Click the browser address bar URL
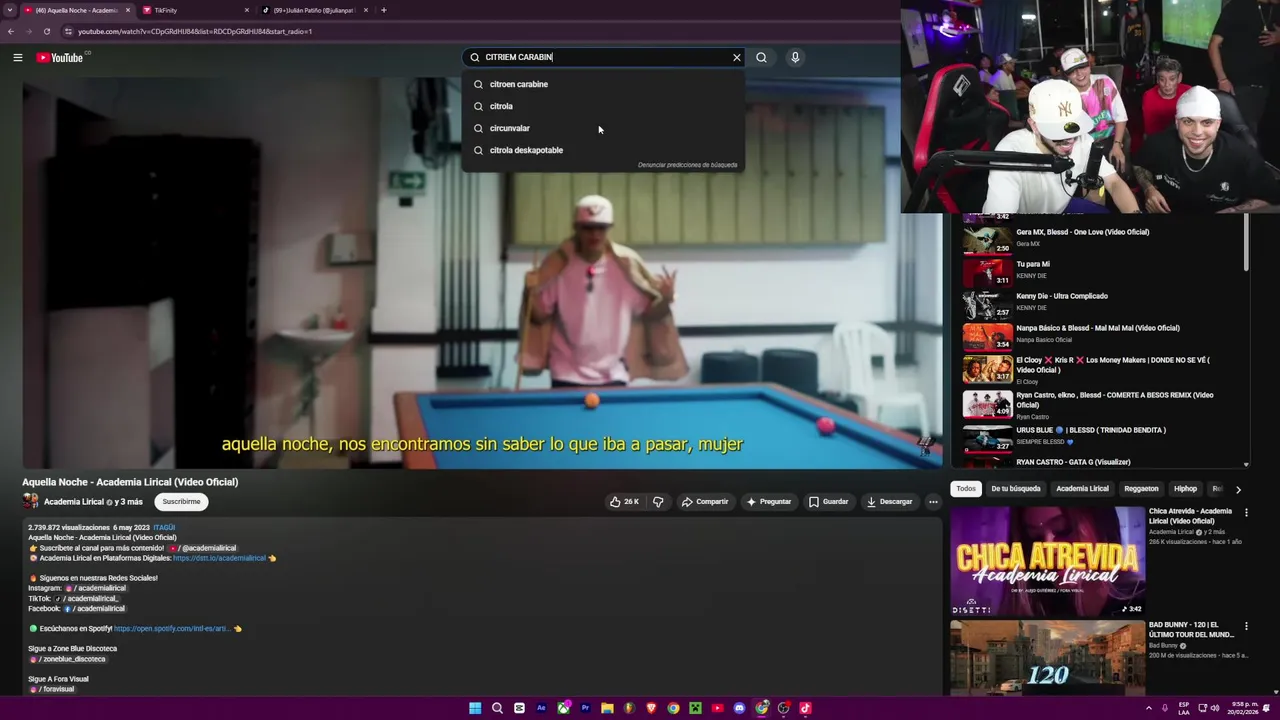The width and height of the screenshot is (1280, 720). click(195, 31)
